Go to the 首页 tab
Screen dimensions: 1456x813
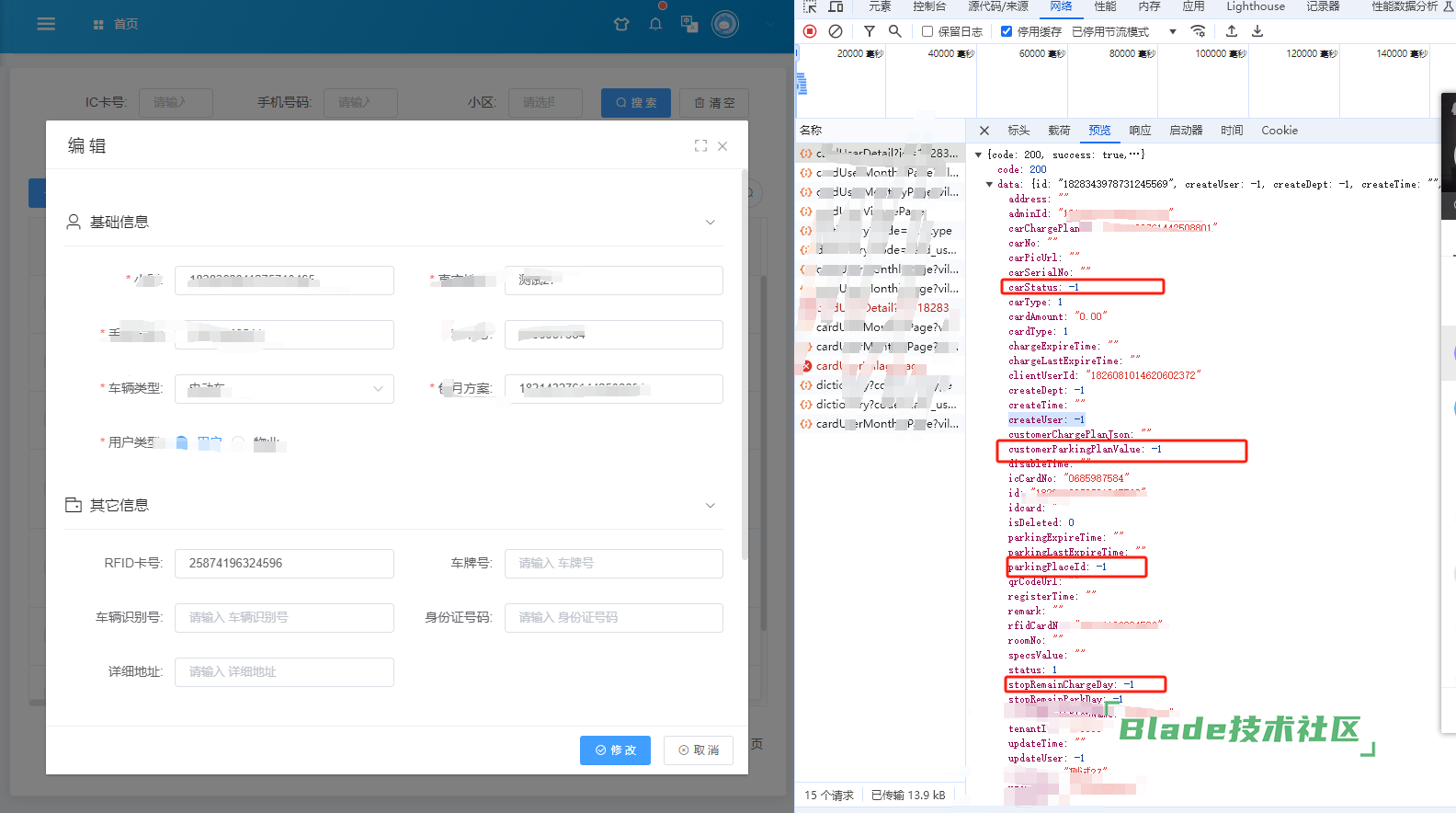pyautogui.click(x=116, y=24)
